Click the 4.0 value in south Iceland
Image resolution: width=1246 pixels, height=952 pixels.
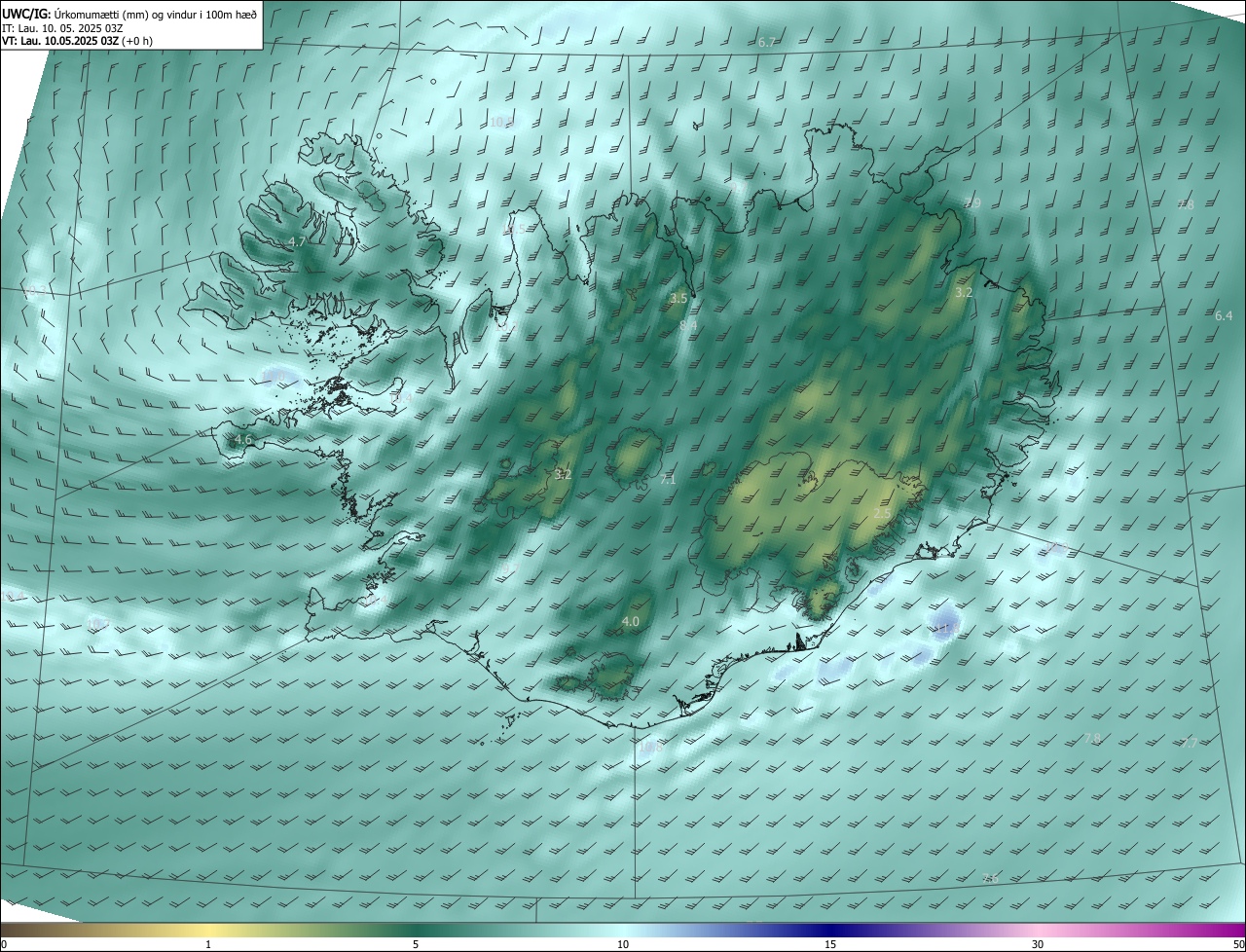(x=630, y=621)
